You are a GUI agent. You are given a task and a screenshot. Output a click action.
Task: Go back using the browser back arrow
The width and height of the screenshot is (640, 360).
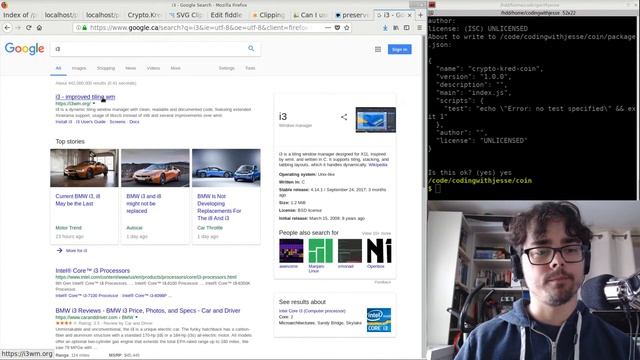coord(7,28)
